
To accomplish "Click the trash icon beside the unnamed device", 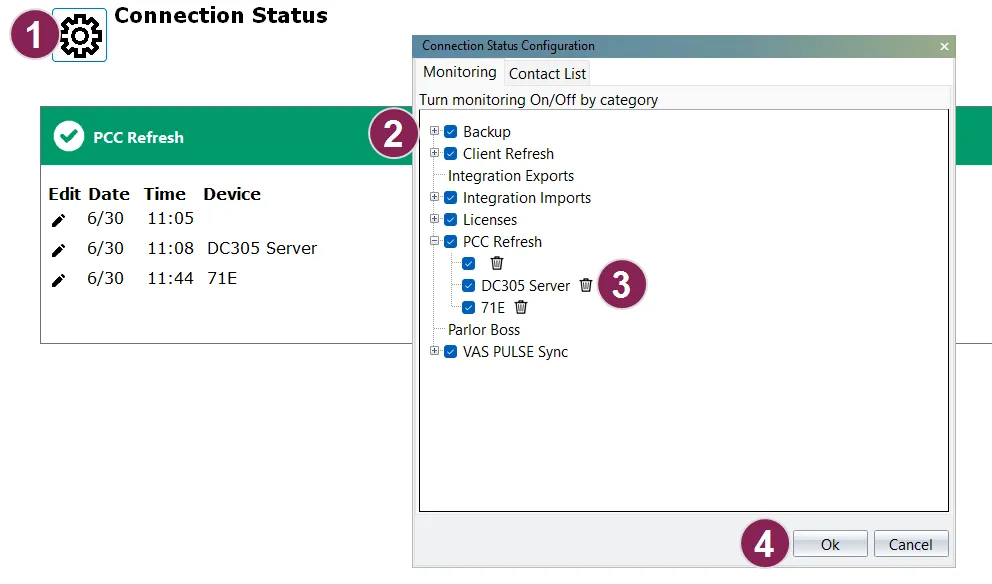I will (x=497, y=263).
